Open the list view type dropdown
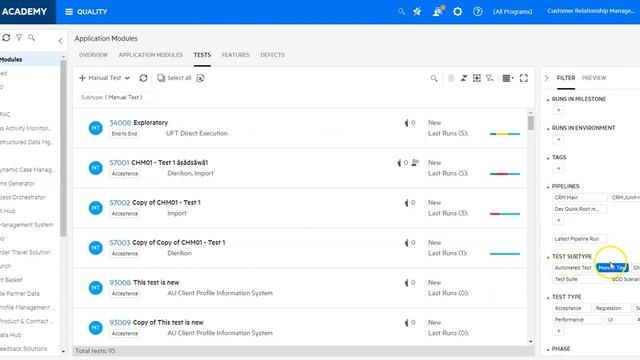 [x=508, y=78]
